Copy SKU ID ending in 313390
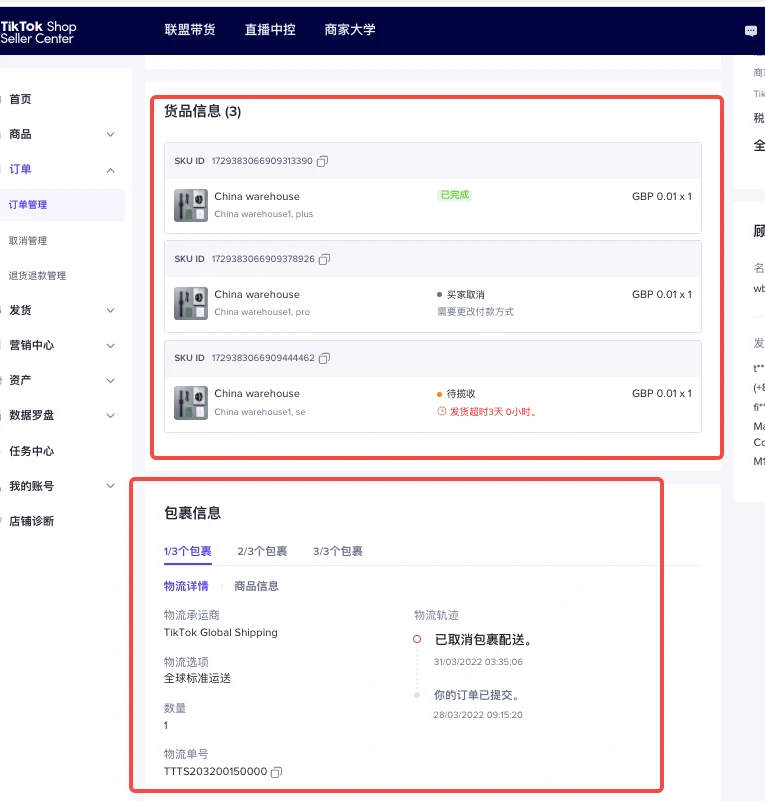Screen dimensions: 765x801 [x=323, y=161]
